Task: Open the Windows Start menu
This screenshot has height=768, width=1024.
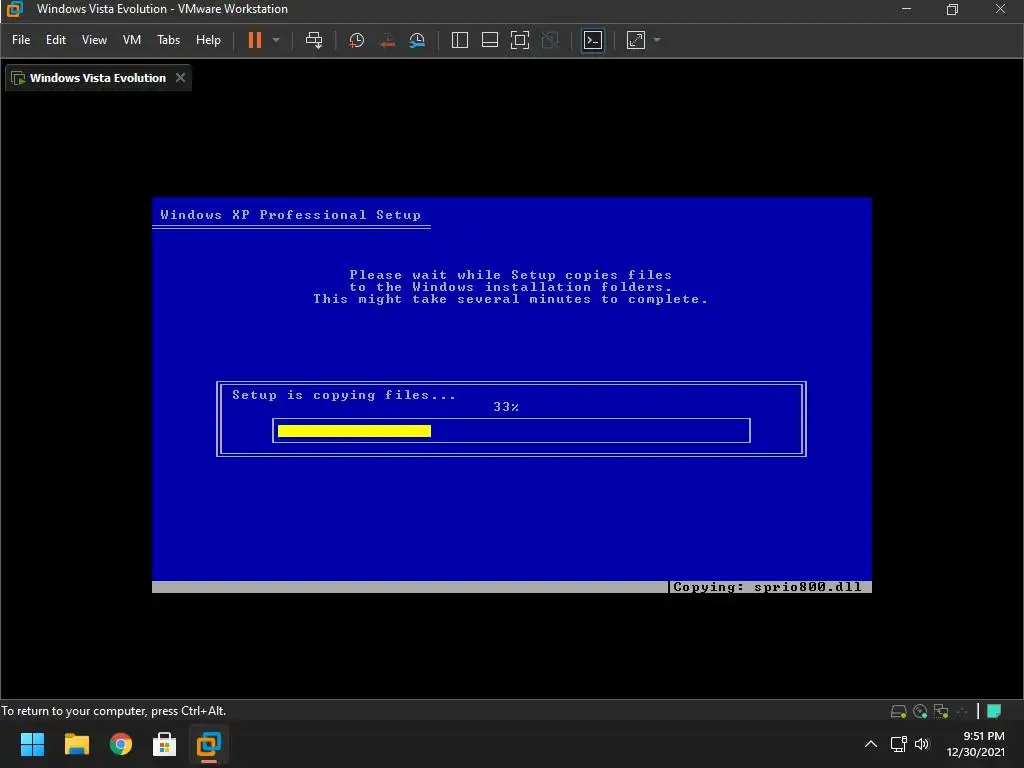Action: coord(32,744)
